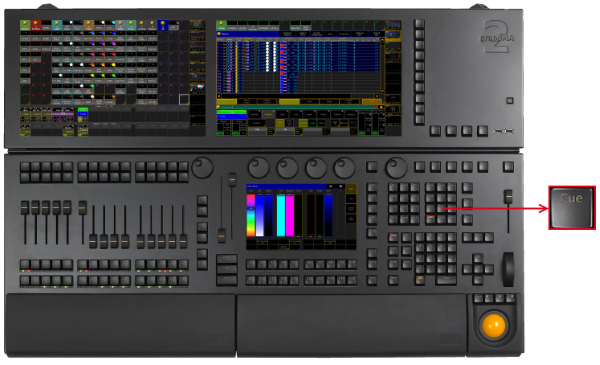Click the grandMA2 logo on the console
The image size is (600, 365).
point(497,37)
